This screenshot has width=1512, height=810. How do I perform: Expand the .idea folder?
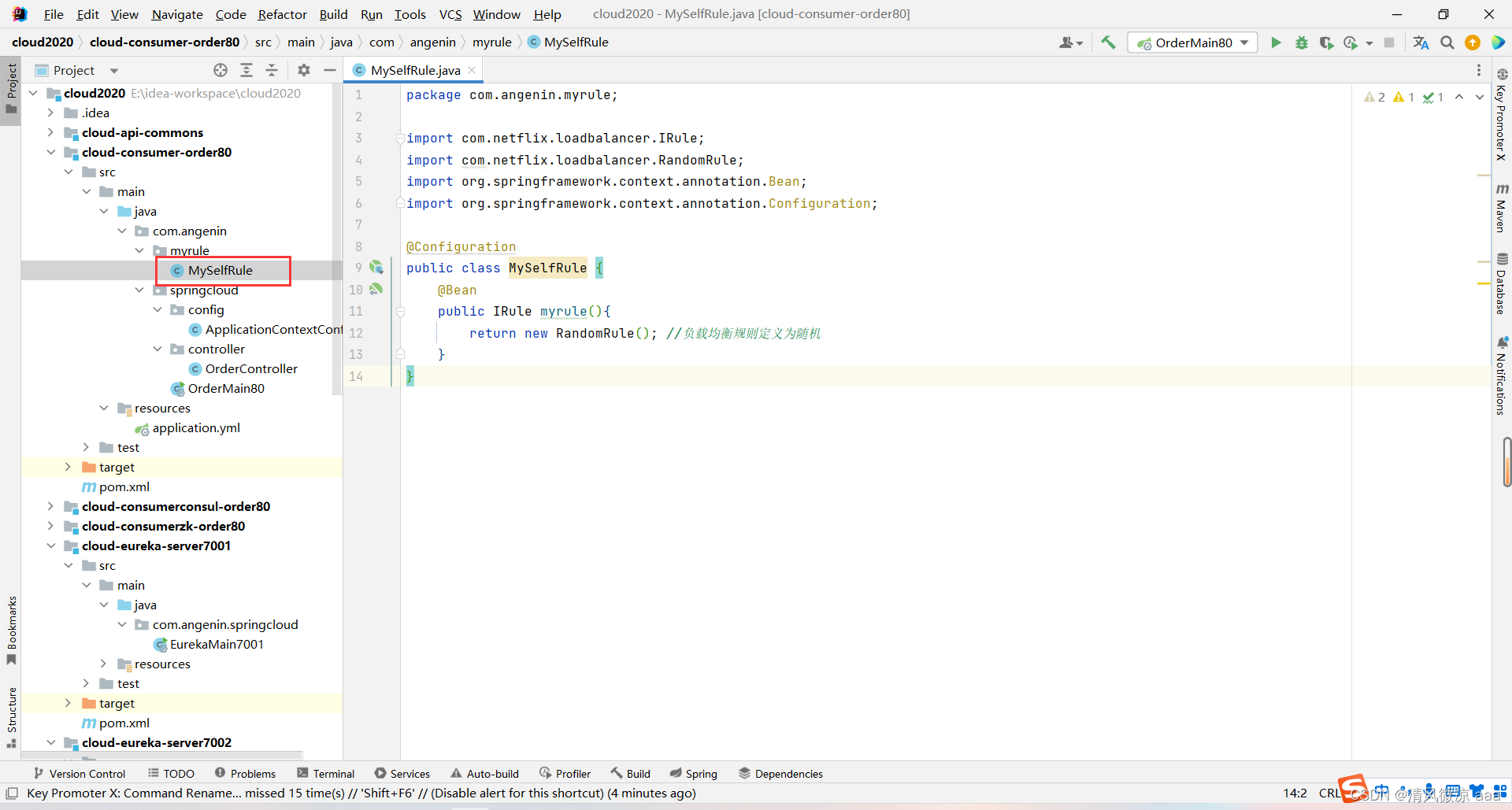tap(51, 113)
